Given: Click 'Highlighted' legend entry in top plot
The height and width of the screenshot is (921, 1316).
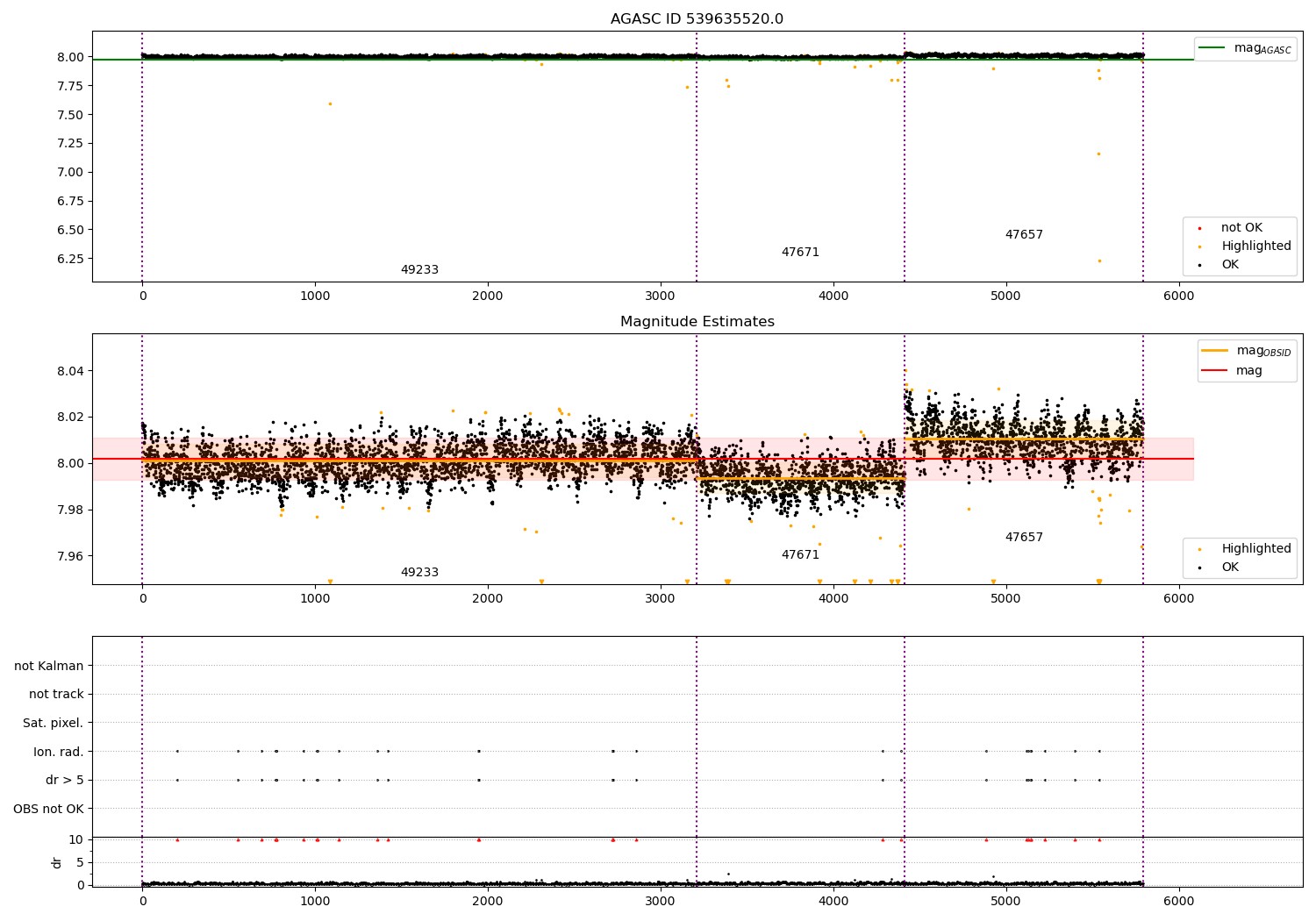Looking at the screenshot, I should [1256, 246].
